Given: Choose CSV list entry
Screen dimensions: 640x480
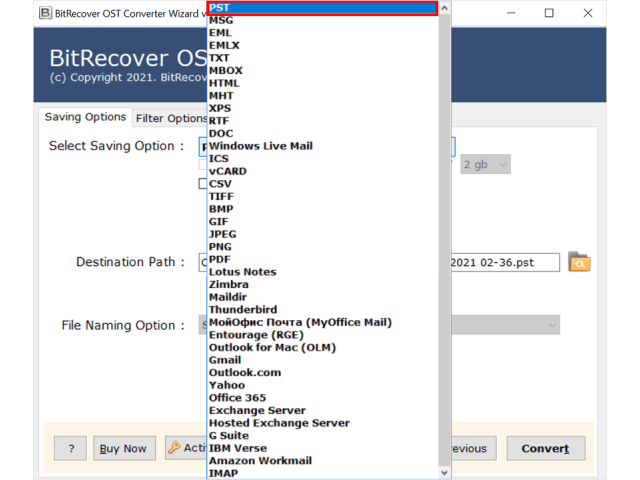Looking at the screenshot, I should pos(322,184).
